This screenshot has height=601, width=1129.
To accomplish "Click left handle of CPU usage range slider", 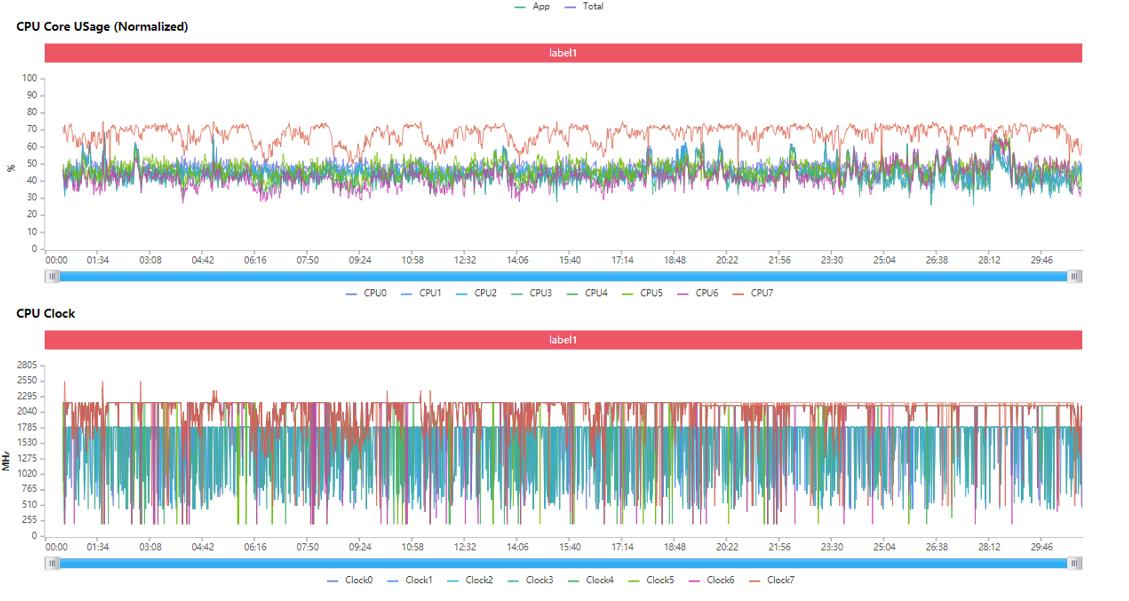I will coord(52,276).
